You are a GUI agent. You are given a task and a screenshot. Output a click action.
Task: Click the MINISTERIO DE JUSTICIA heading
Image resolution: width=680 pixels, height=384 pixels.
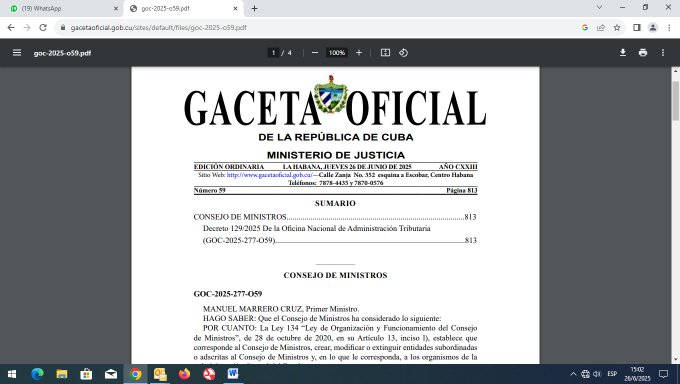[x=336, y=155]
